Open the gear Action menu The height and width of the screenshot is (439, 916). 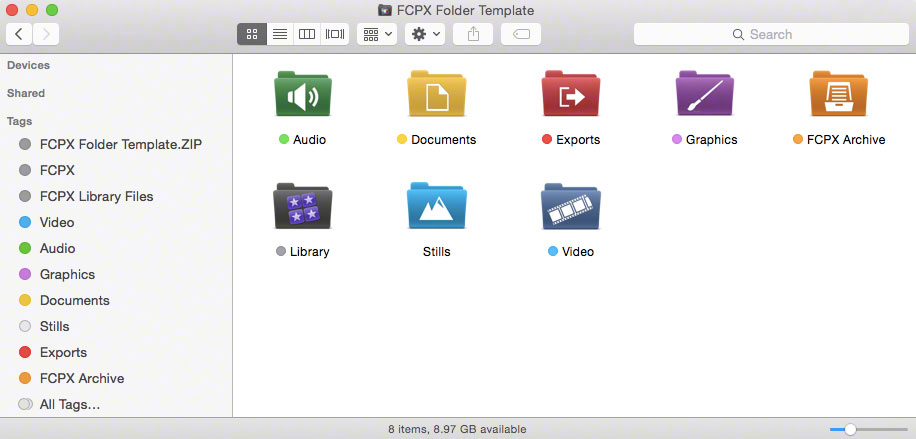pos(425,34)
